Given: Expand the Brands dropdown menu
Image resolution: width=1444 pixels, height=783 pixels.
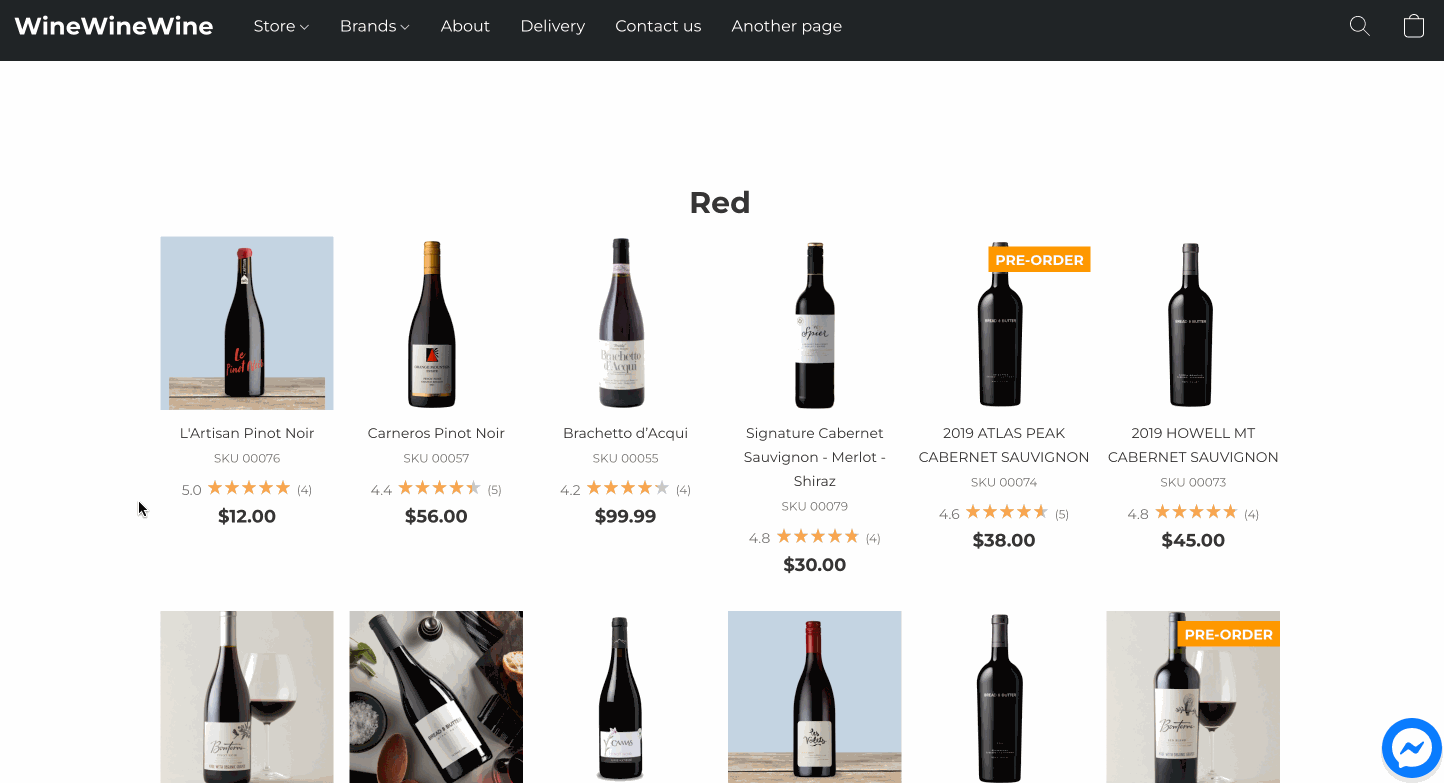Looking at the screenshot, I should click(x=375, y=26).
